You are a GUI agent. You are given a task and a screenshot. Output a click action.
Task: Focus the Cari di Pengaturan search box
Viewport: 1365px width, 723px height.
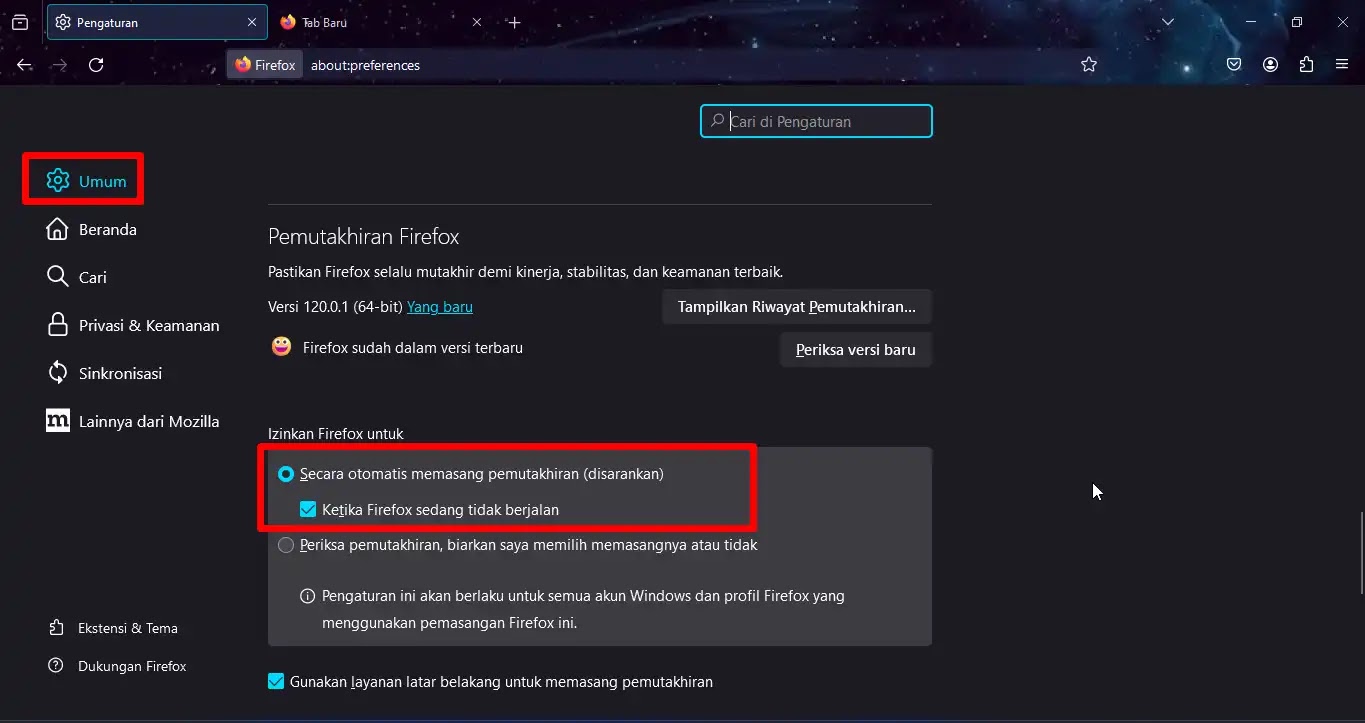coord(816,121)
